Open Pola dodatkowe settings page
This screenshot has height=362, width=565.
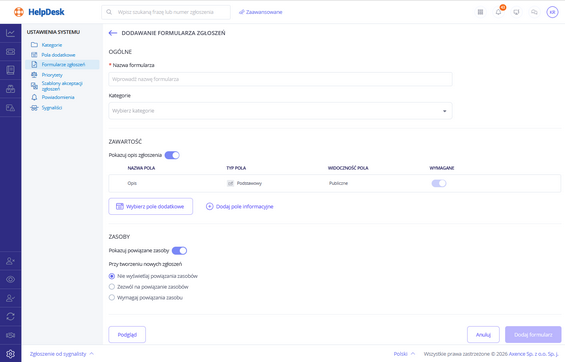[x=58, y=55]
